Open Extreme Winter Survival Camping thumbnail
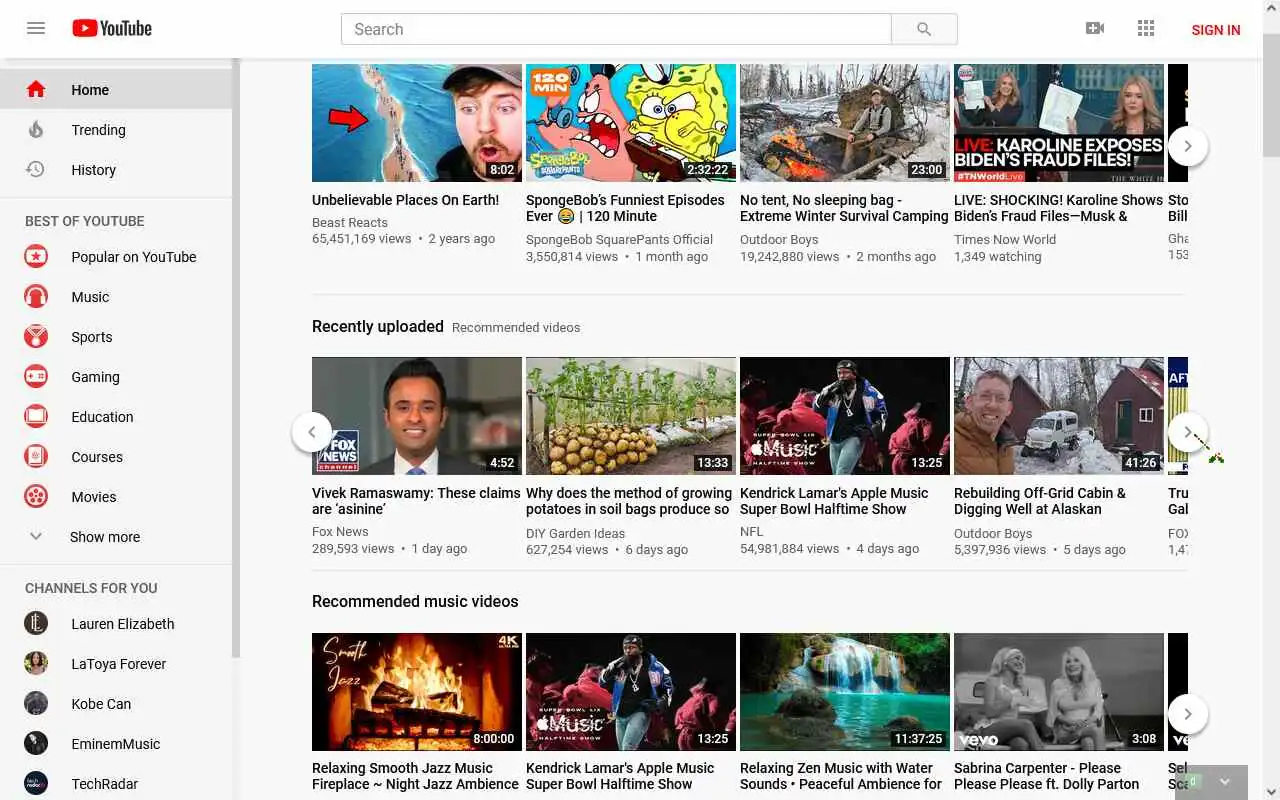The height and width of the screenshot is (800, 1280). [x=845, y=123]
